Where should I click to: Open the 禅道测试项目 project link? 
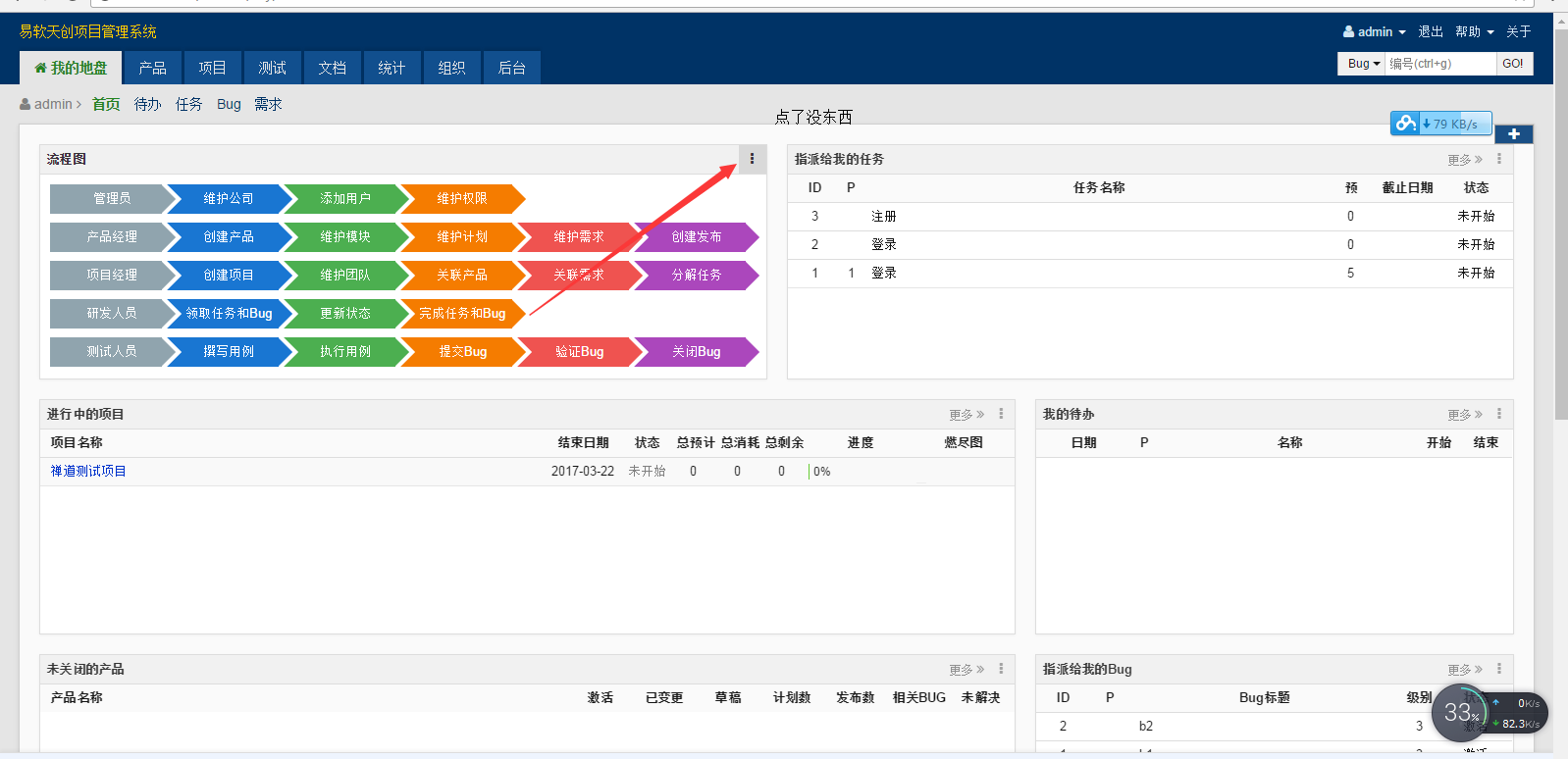click(x=88, y=472)
